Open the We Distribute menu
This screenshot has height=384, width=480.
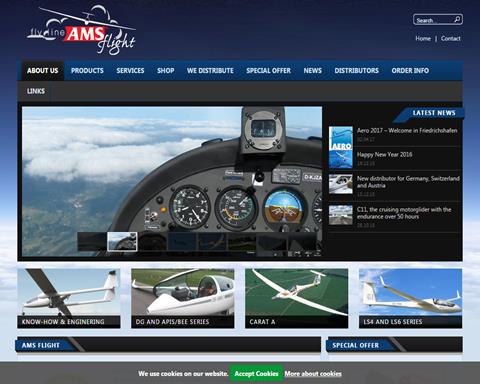210,71
